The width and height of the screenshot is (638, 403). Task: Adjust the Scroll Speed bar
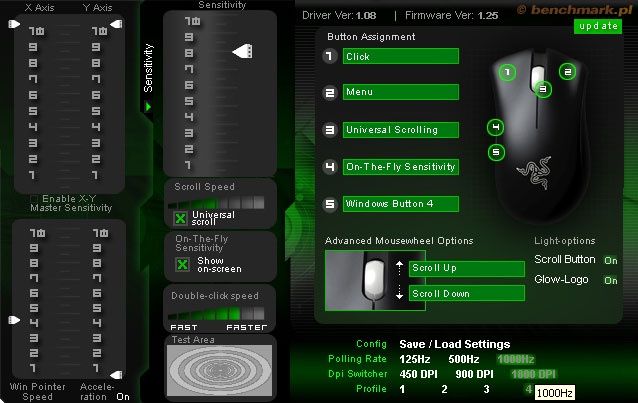tap(216, 202)
